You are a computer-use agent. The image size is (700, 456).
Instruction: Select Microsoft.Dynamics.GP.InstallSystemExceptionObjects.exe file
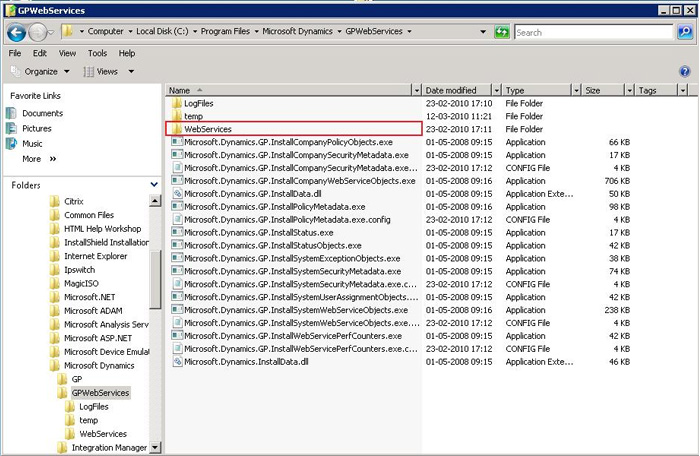(292, 259)
